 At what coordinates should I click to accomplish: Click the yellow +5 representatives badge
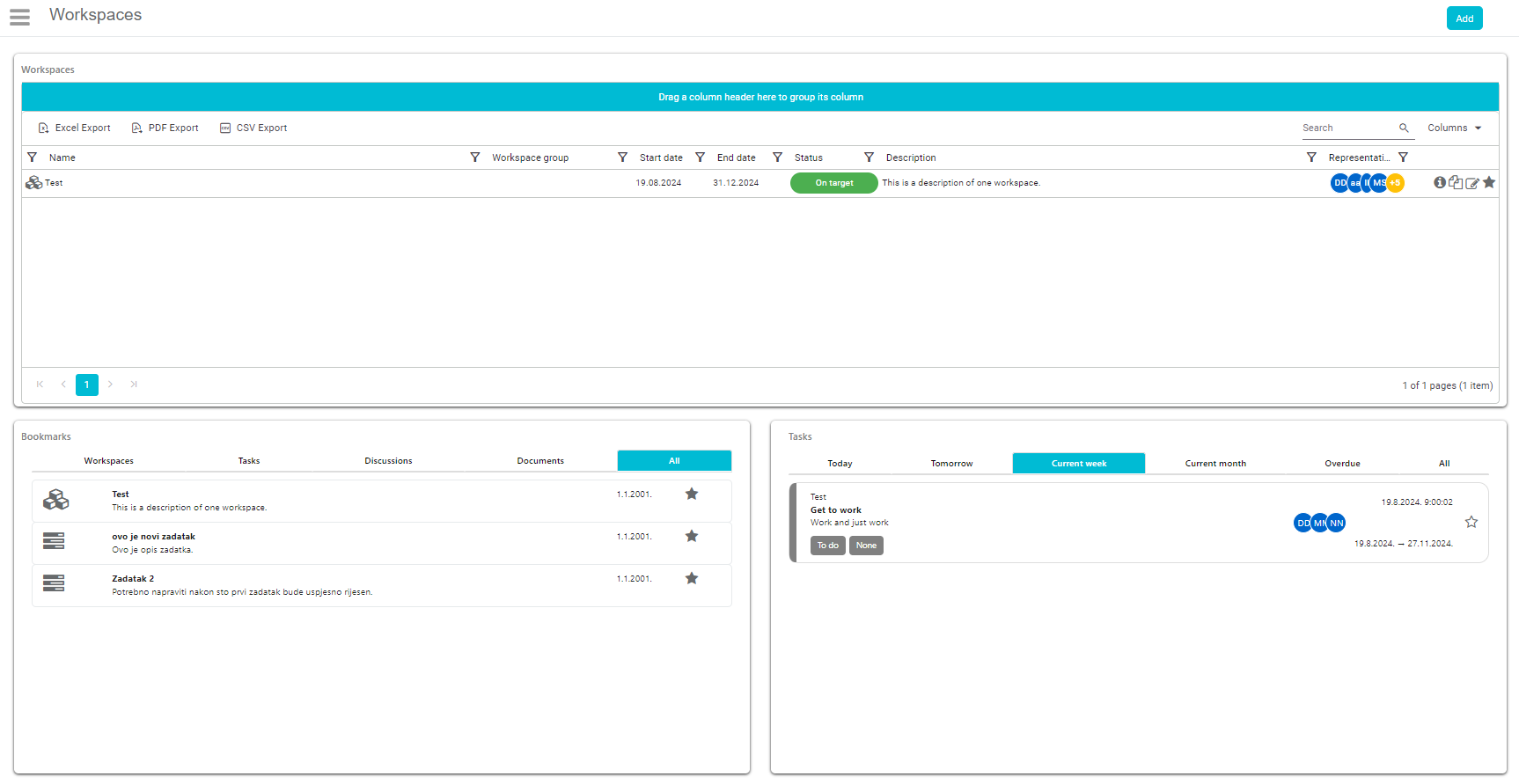click(x=1396, y=183)
